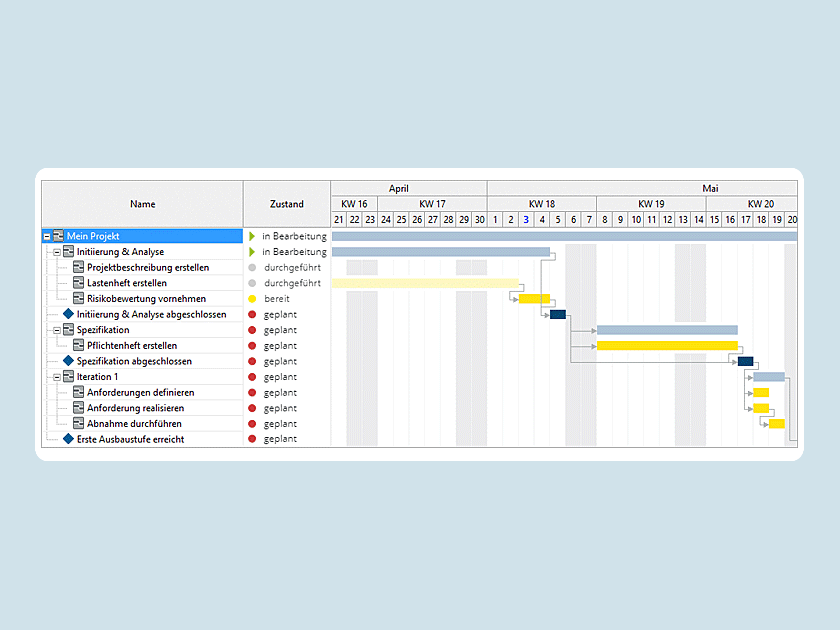Click the red geplant status dot of Pflichtenheft erstellen

pos(253,345)
